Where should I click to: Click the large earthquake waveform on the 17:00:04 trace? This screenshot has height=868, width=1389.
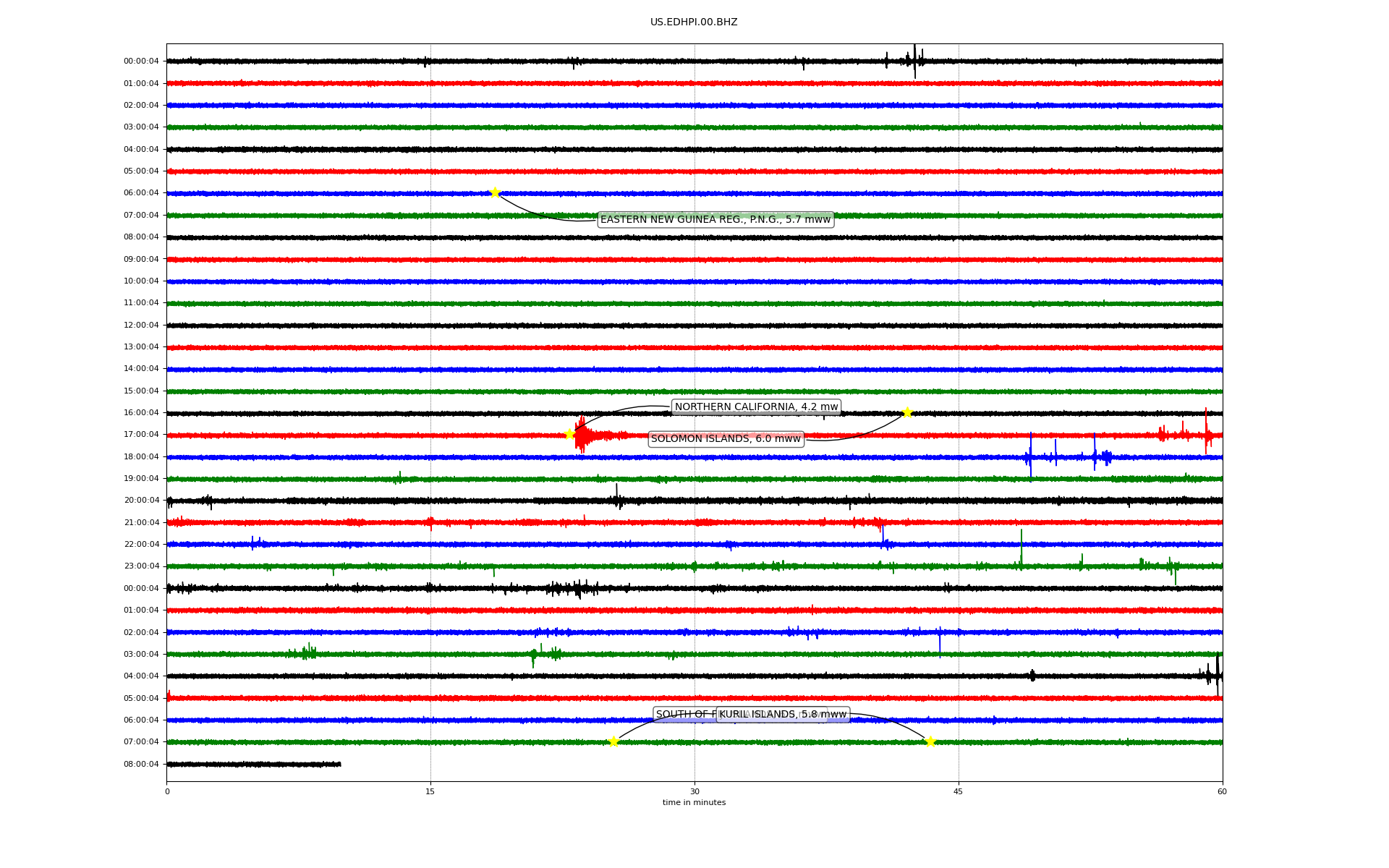coord(583,435)
